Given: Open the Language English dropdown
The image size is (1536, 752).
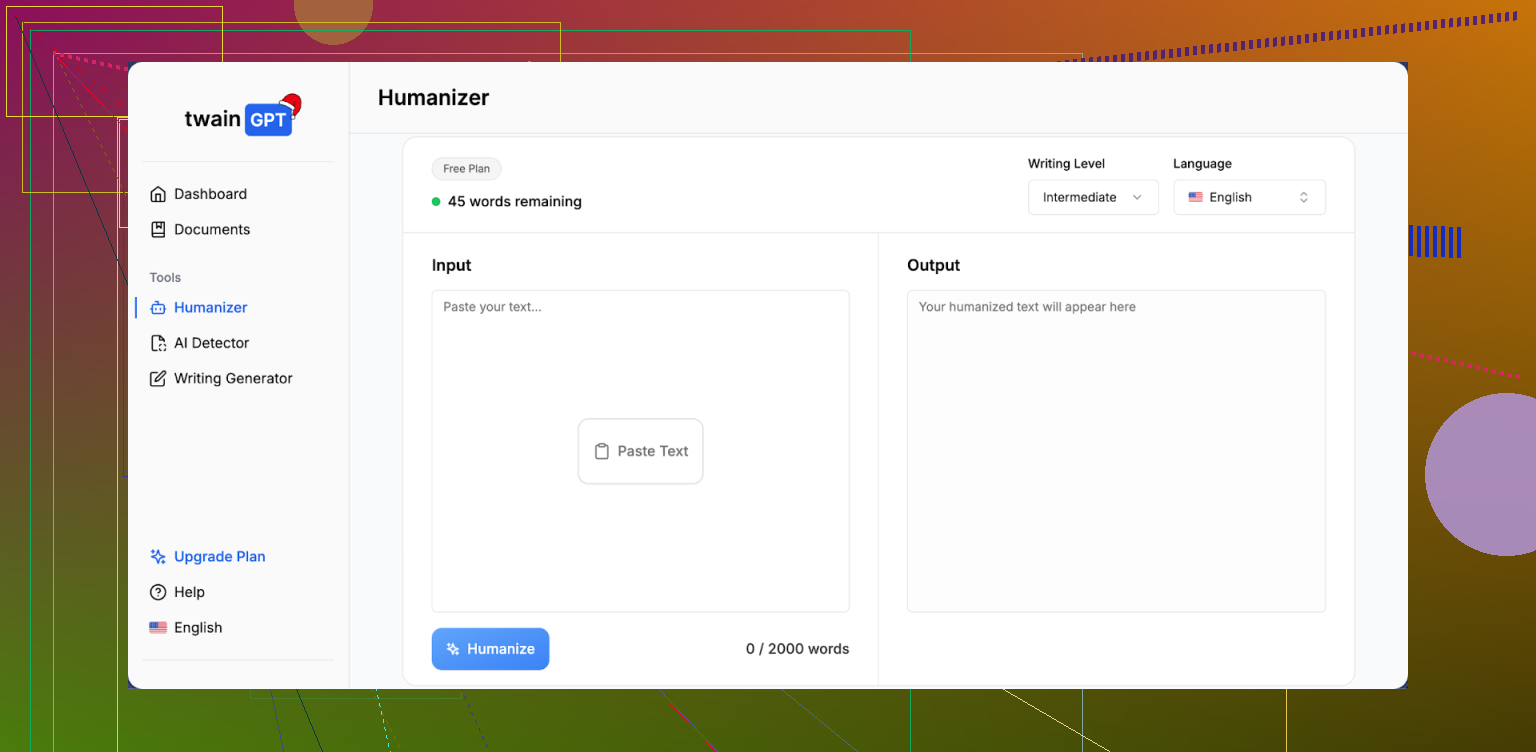Looking at the screenshot, I should click(x=1249, y=198).
